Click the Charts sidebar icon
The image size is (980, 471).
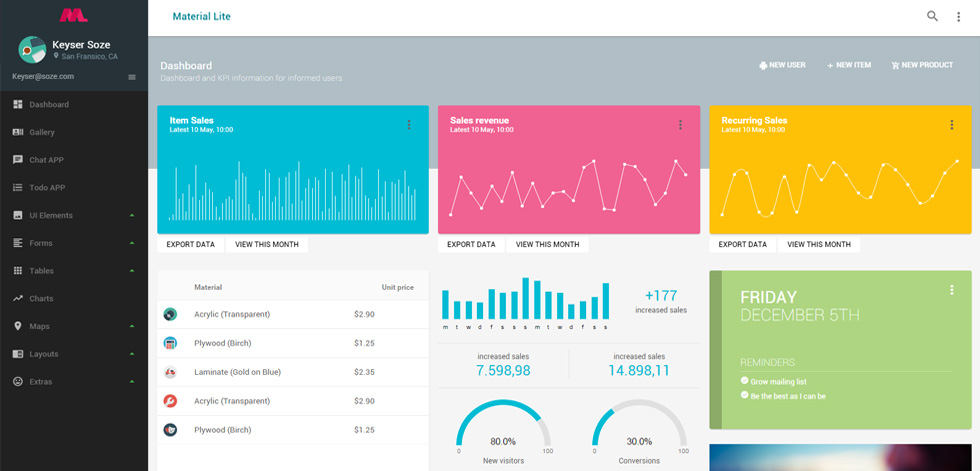coord(18,299)
